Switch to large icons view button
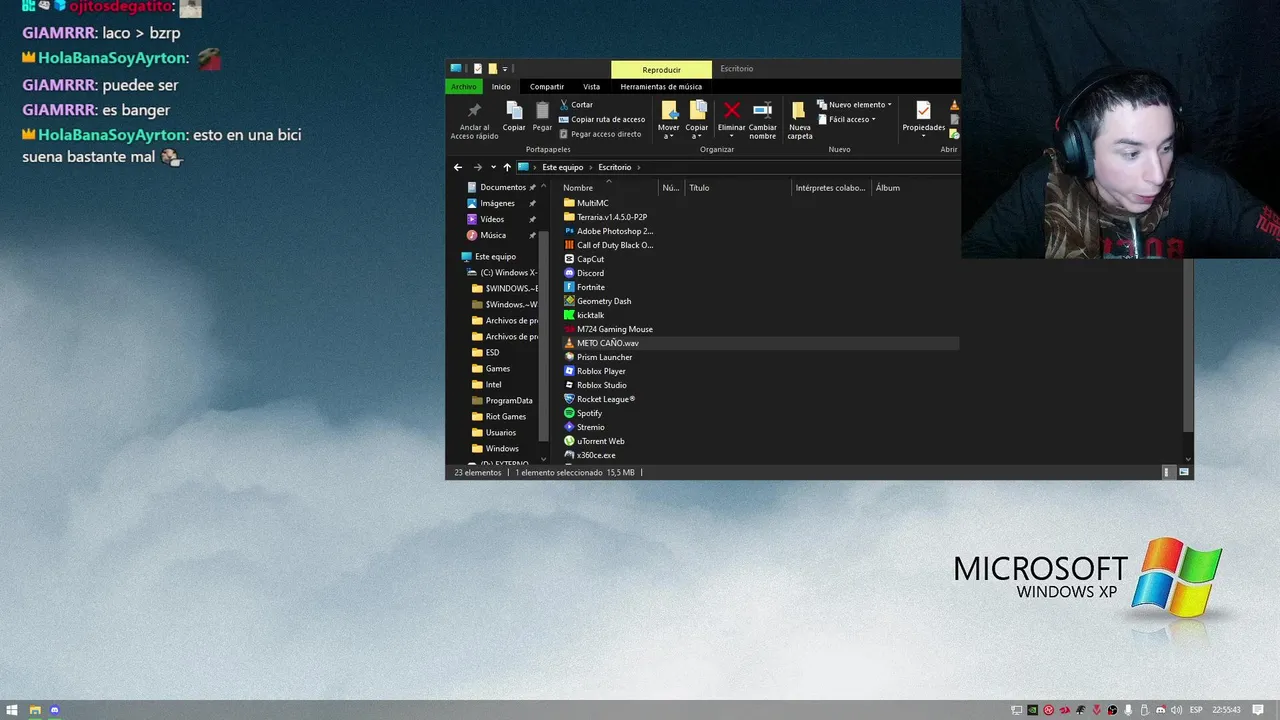This screenshot has height=720, width=1280. point(1184,472)
